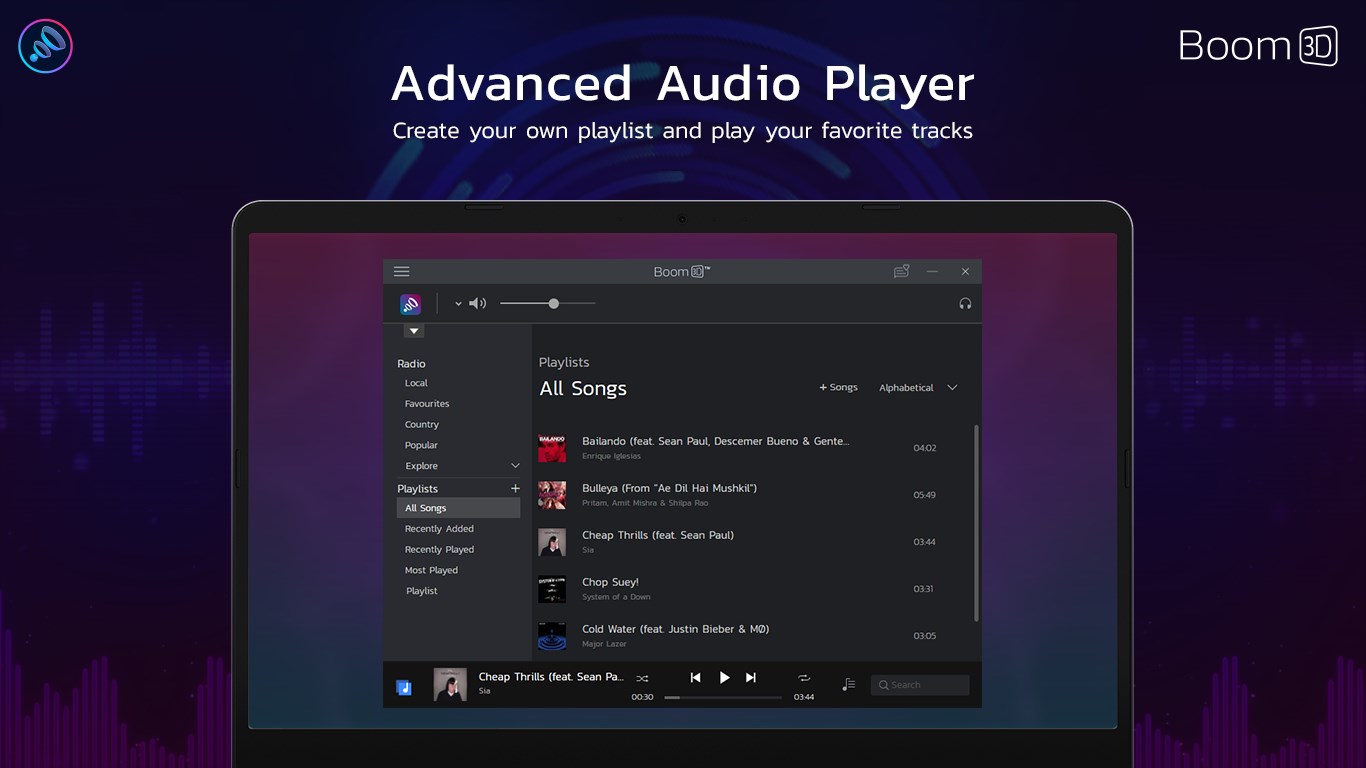Play the song Bailando (feat. Sean Paul...)

716,441
